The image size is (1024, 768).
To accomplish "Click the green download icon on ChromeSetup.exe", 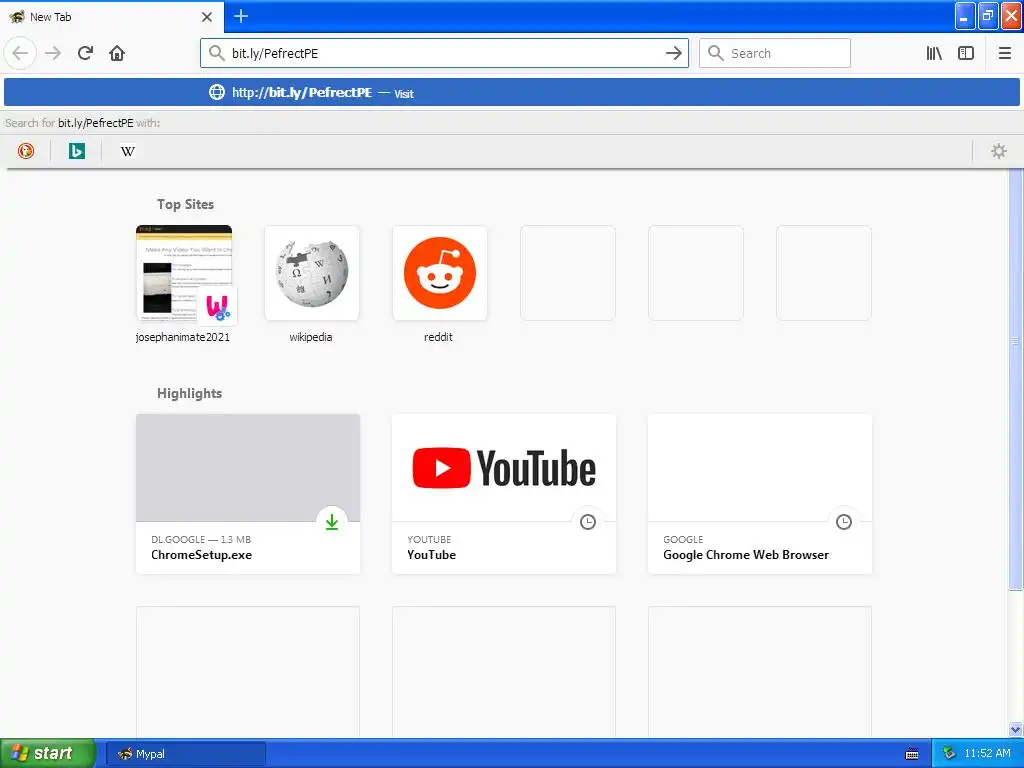I will pyautogui.click(x=332, y=521).
